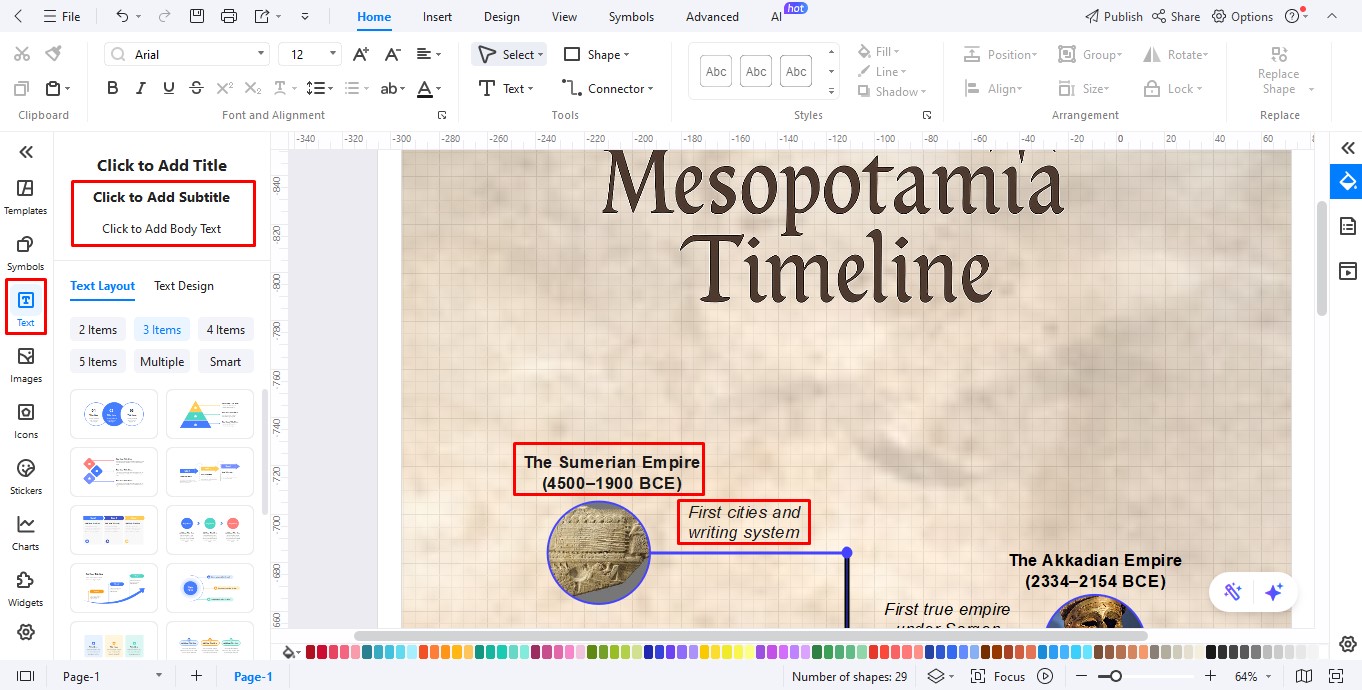Image resolution: width=1362 pixels, height=690 pixels.
Task: Expand the Shape dropdown in Tools
Action: tap(625, 54)
